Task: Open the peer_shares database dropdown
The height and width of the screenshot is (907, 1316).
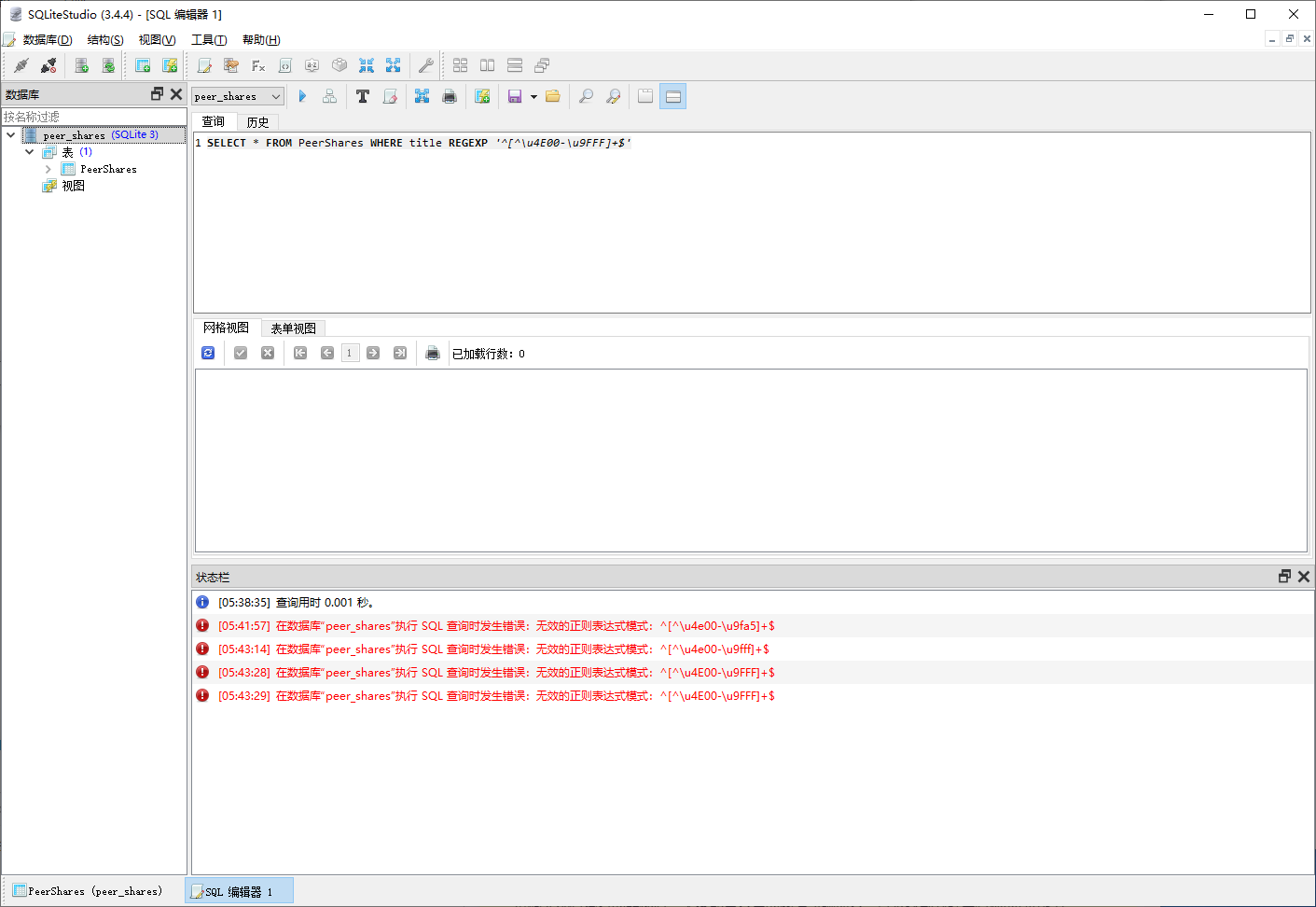Action: [238, 96]
